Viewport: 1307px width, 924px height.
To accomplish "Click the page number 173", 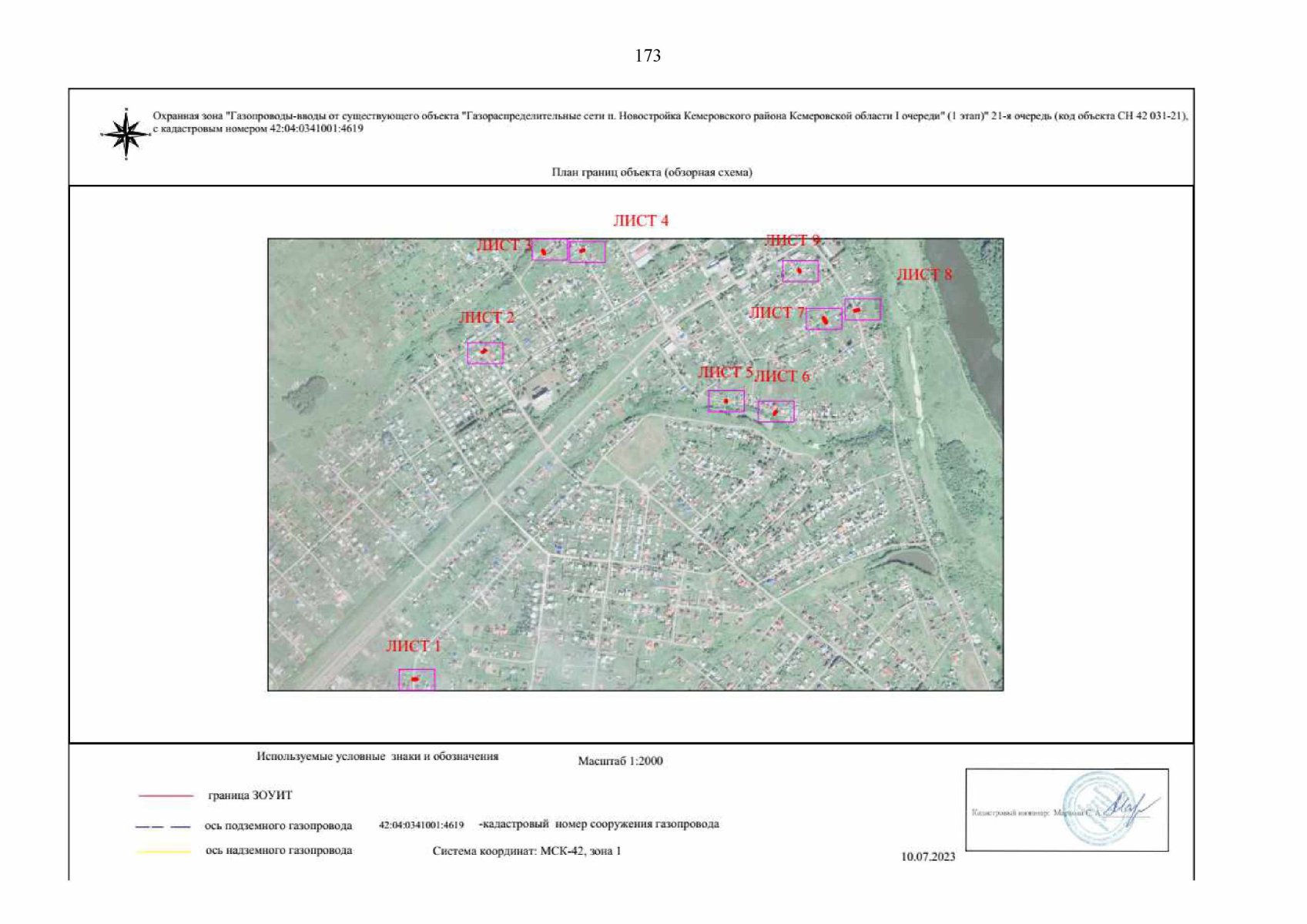I will pos(648,55).
